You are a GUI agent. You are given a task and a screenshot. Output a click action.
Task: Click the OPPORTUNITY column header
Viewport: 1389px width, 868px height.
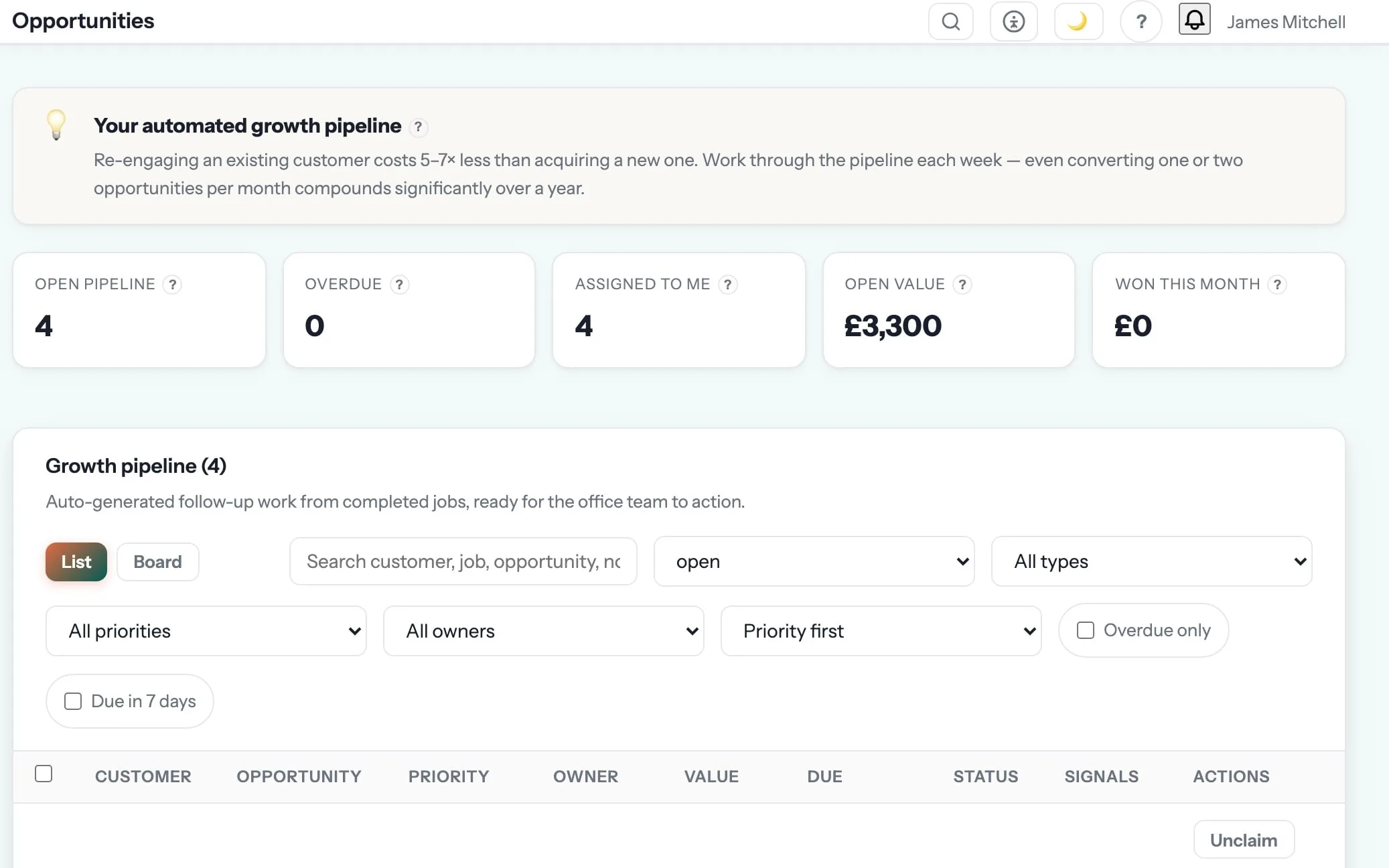click(x=299, y=776)
